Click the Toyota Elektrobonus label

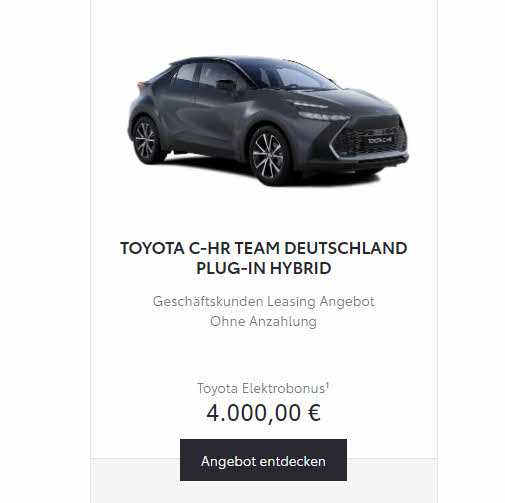tap(261, 388)
